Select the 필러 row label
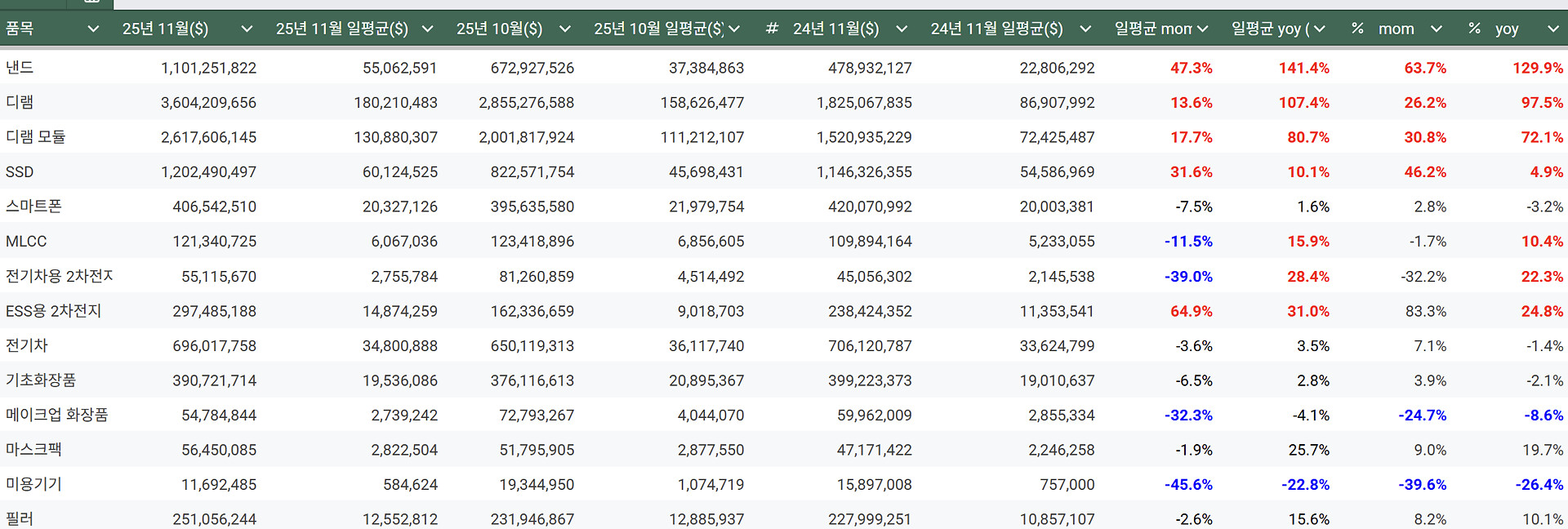 (20, 519)
